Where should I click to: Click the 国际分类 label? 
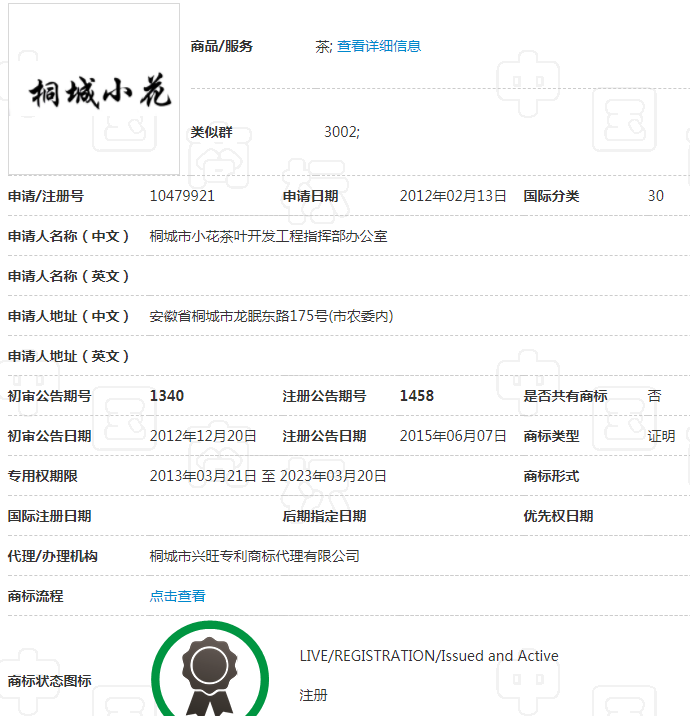(551, 196)
